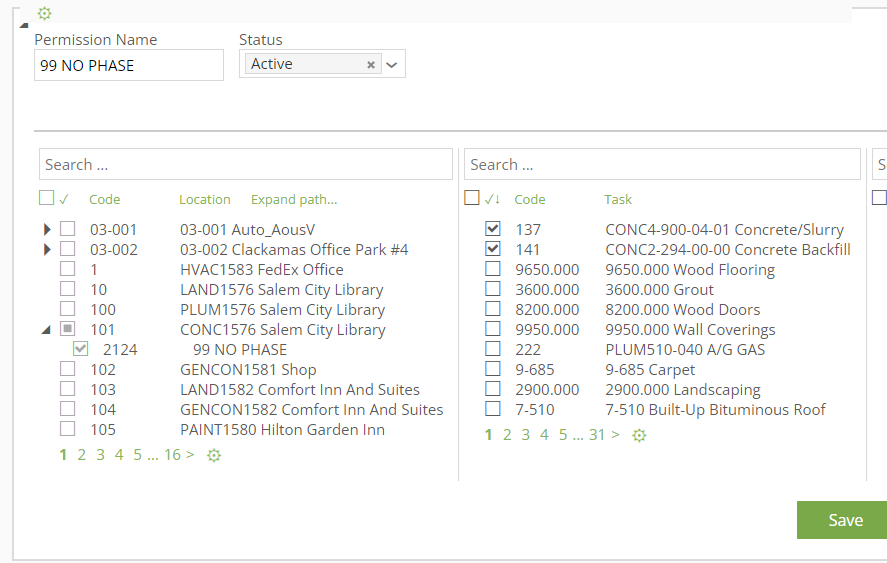This screenshot has height=563, width=887.
Task: Go to page 31 of tasks list
Action: tap(597, 435)
